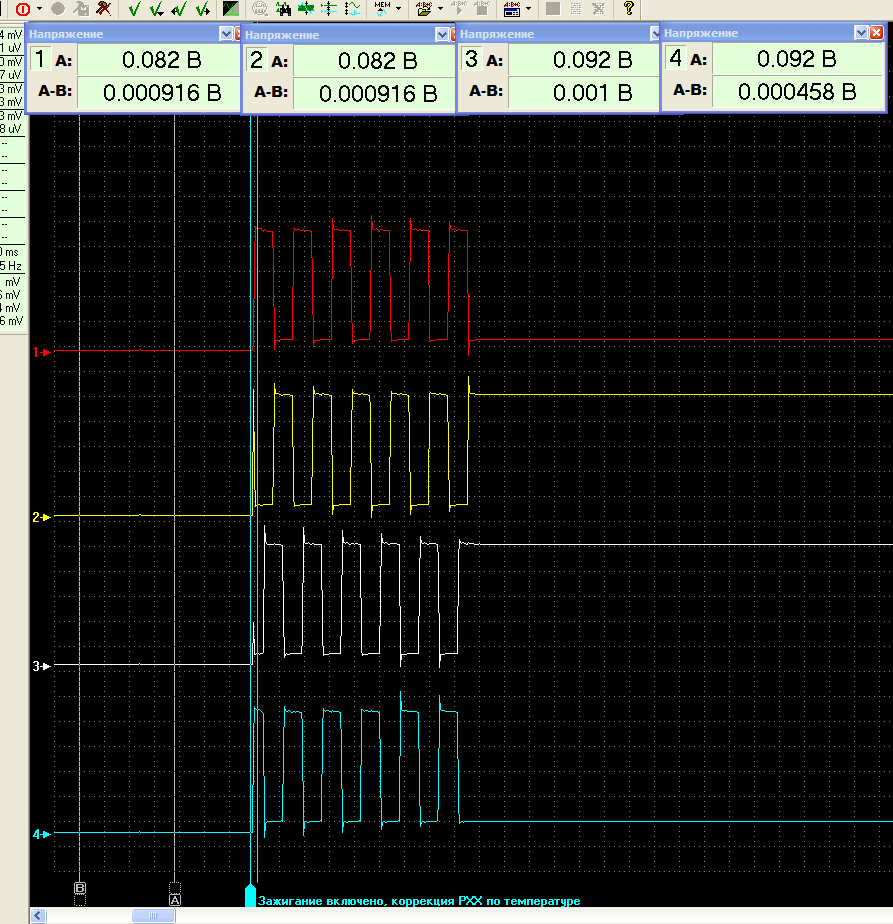Expand the dropdown beside the A:B:C folder icon
893x924 pixels.
point(440,9)
